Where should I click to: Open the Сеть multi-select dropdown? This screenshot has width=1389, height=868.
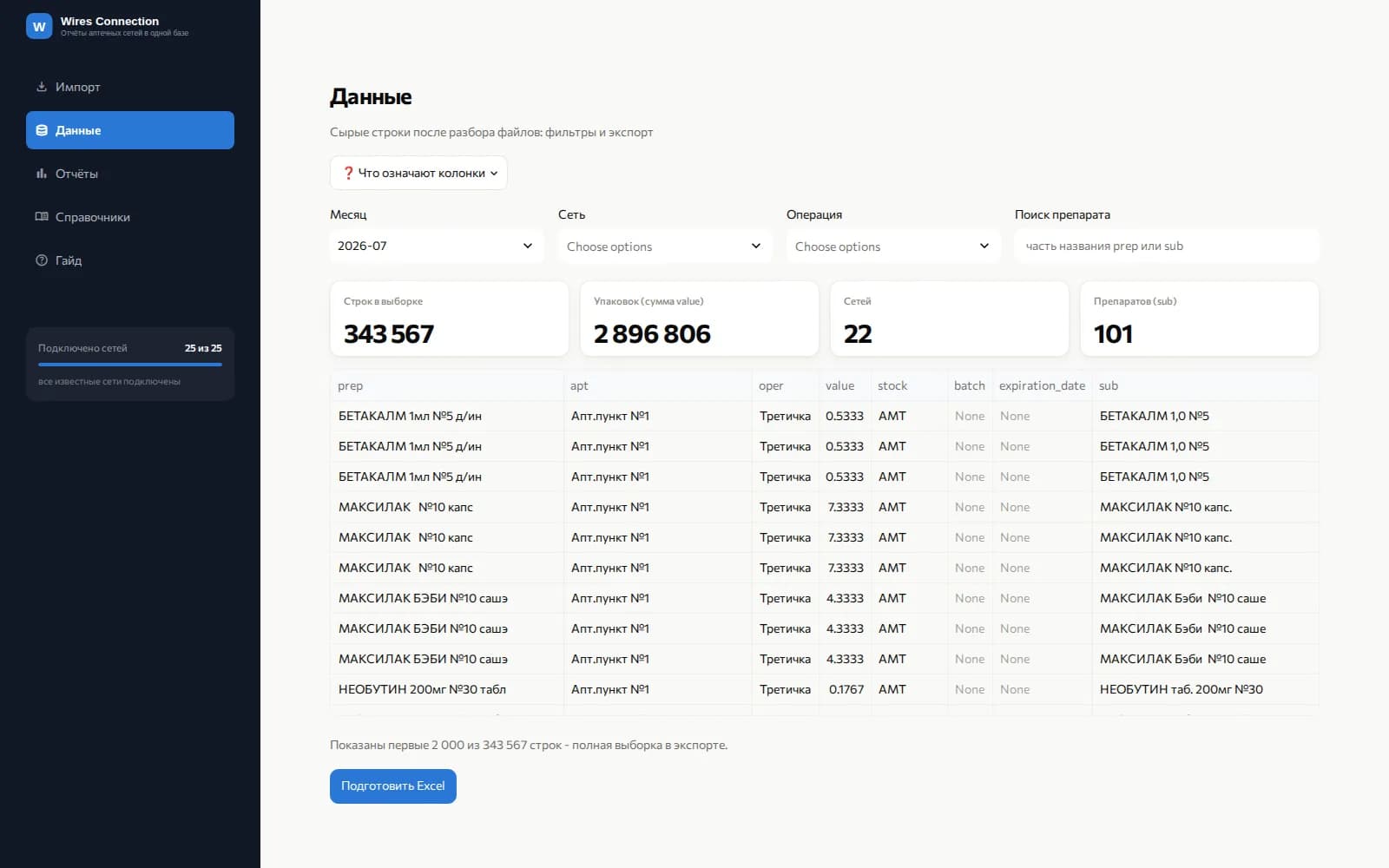pos(665,247)
